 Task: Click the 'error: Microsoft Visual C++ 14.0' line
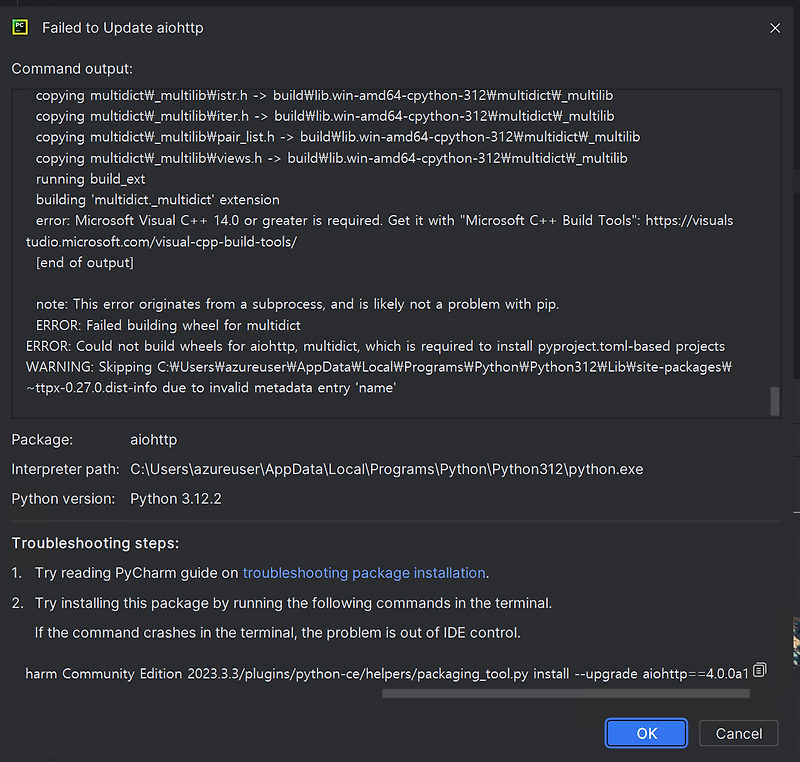[384, 220]
